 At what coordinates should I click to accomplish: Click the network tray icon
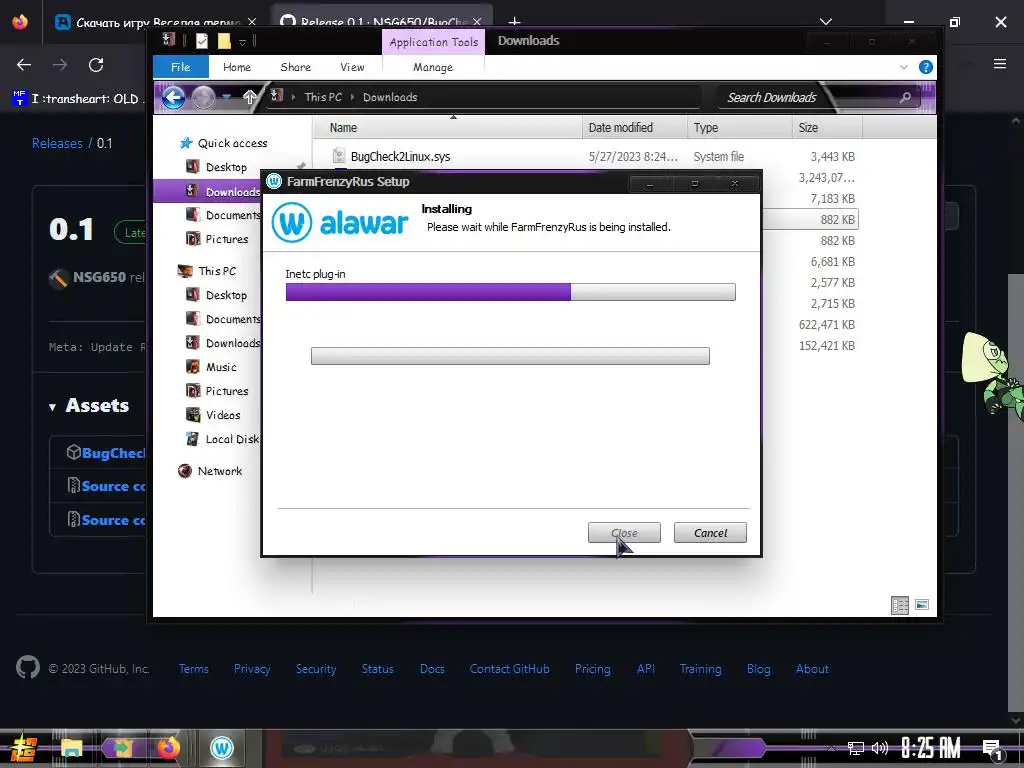point(856,748)
